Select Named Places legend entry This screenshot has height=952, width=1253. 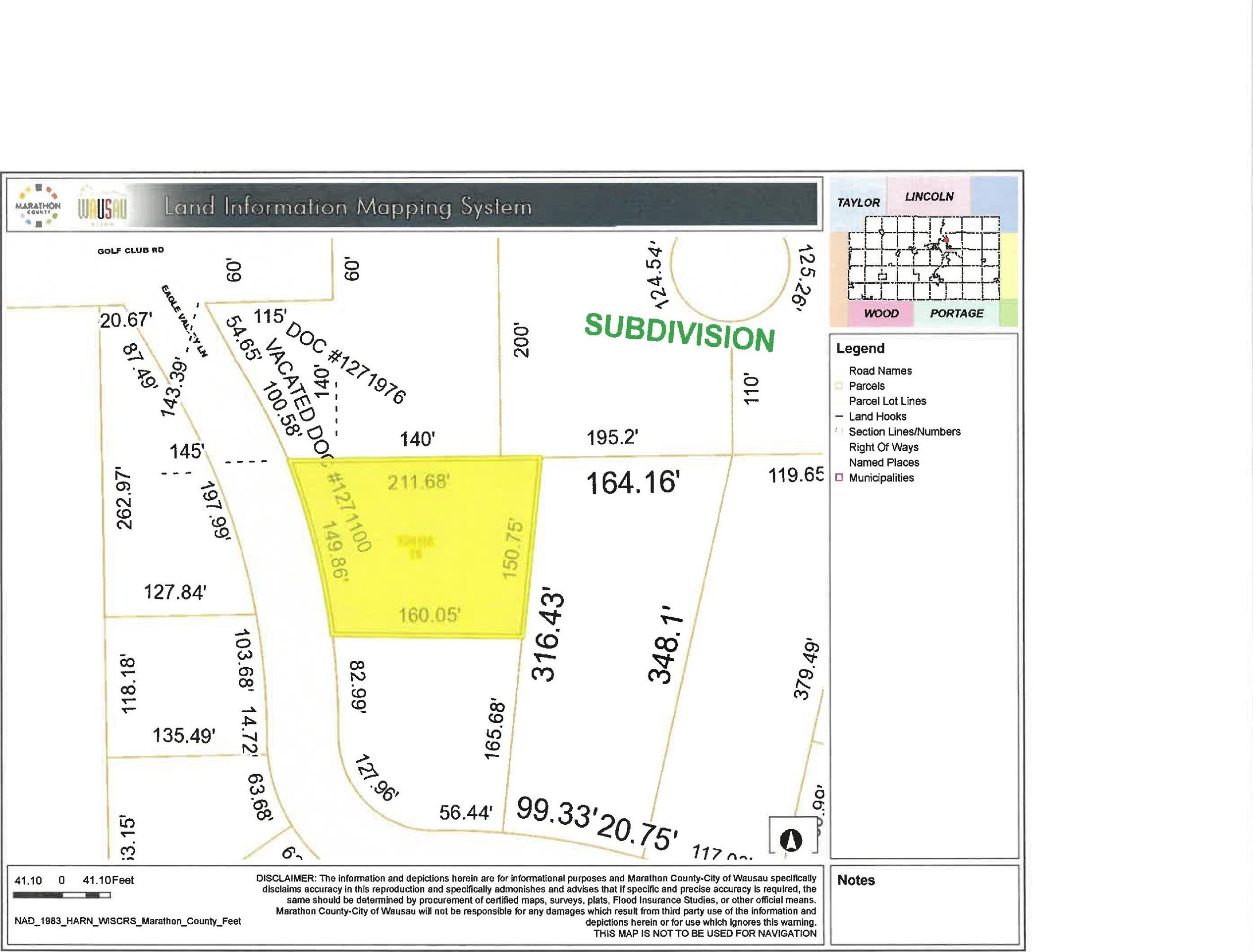click(883, 463)
